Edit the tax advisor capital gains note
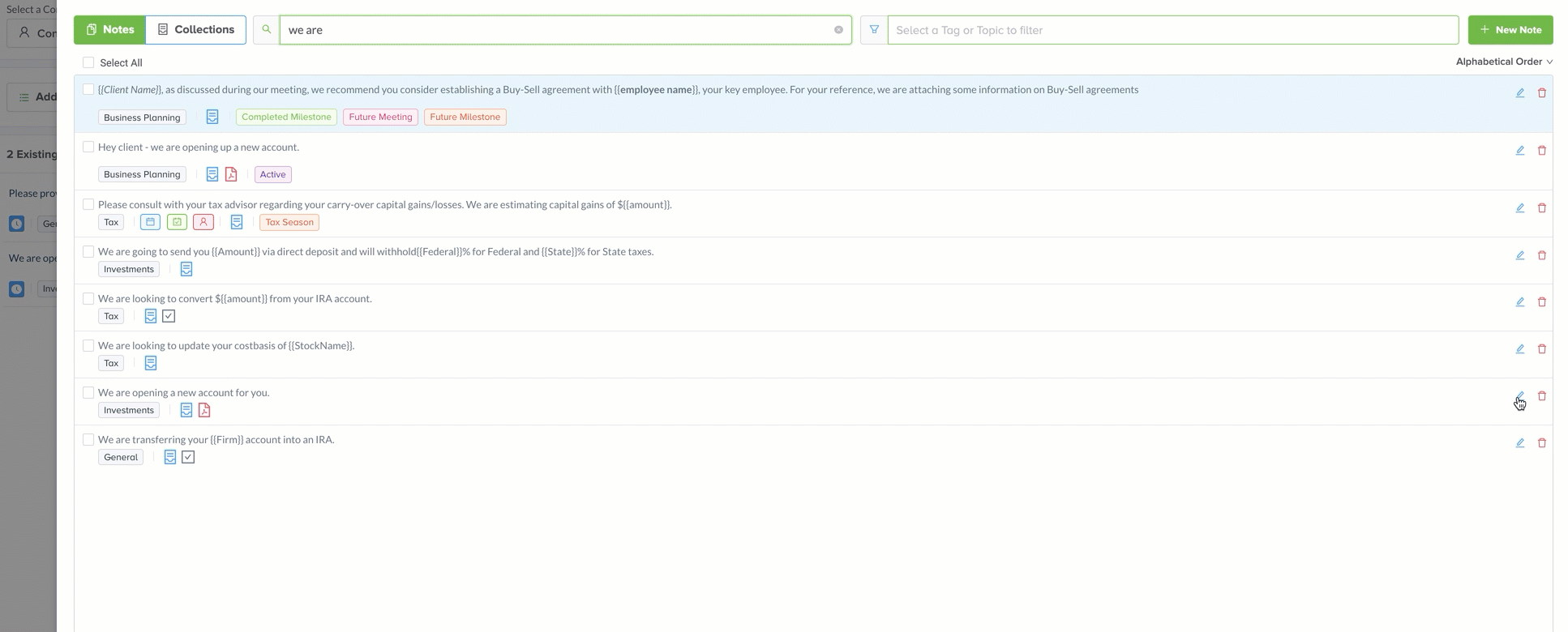Viewport: 1568px width, 632px height. pyautogui.click(x=1520, y=208)
